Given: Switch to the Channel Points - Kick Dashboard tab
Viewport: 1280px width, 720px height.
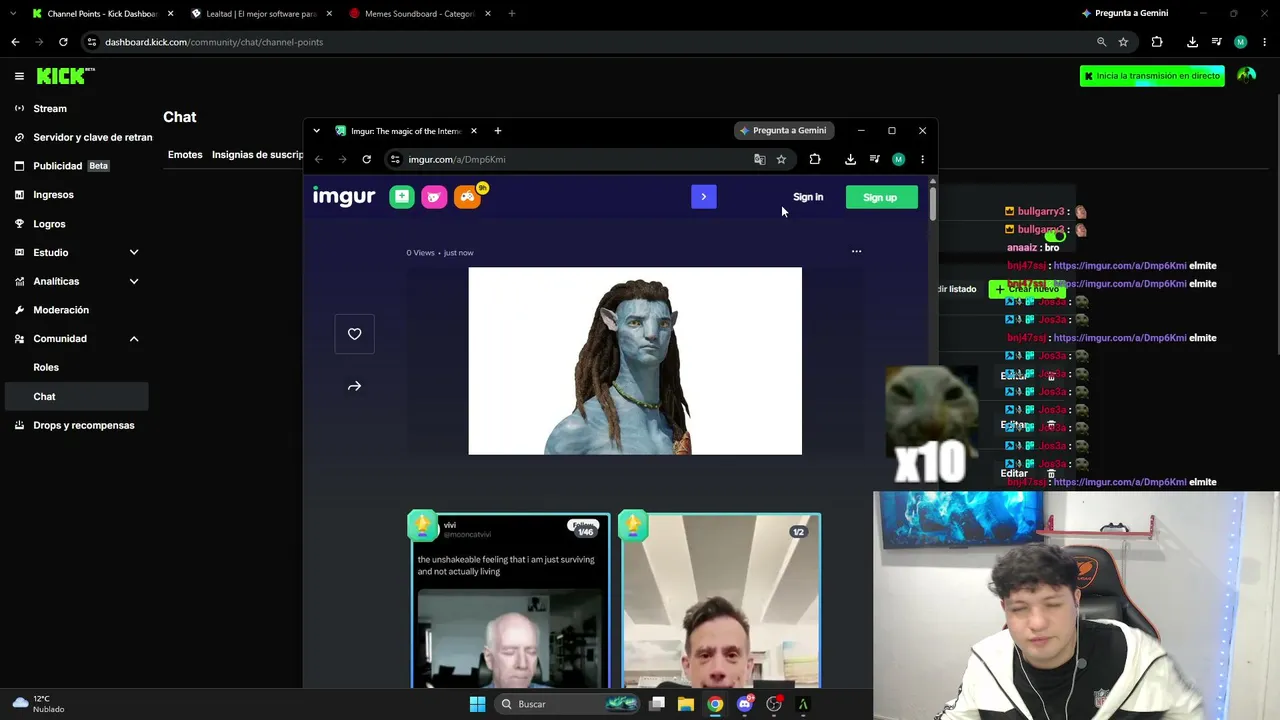Looking at the screenshot, I should [100, 14].
